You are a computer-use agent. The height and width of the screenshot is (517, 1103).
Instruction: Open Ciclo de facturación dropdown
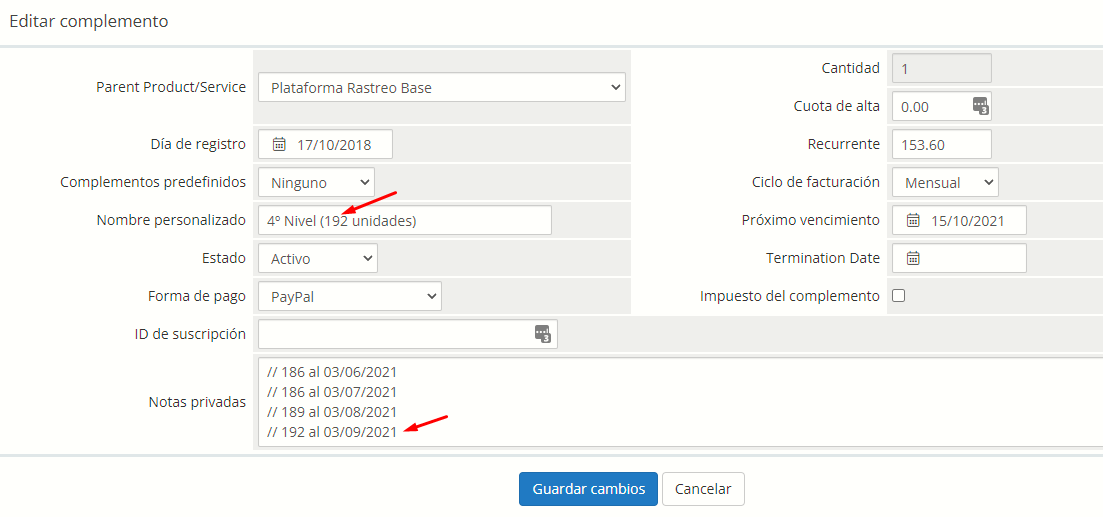point(944,182)
